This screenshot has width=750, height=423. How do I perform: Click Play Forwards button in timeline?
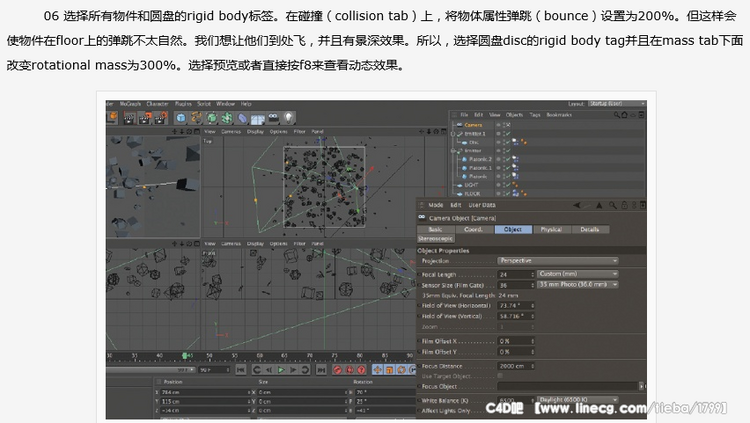point(281,370)
